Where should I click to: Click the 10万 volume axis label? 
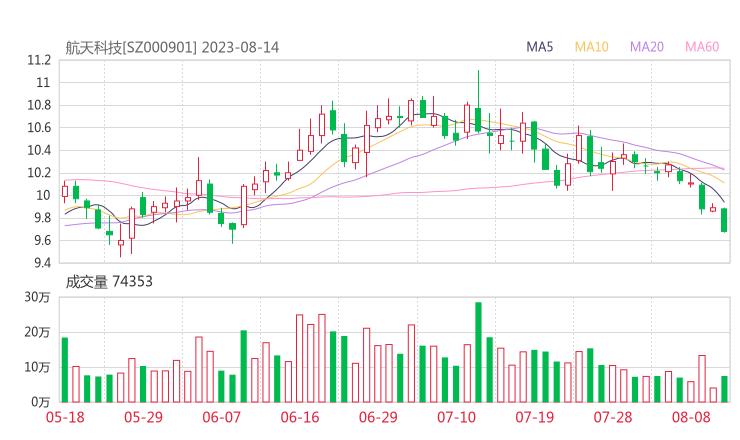pyautogui.click(x=37, y=367)
